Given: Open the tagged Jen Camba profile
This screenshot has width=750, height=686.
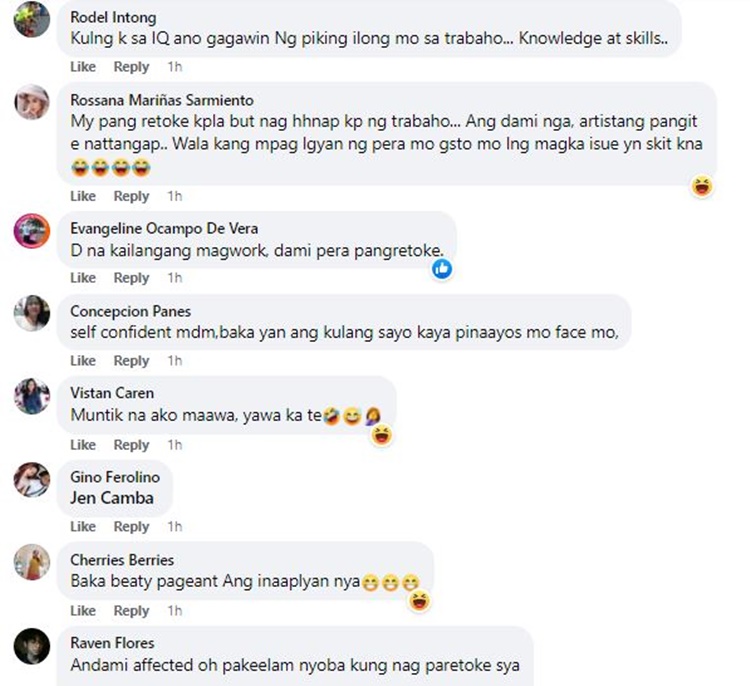Looking at the screenshot, I should click(112, 498).
